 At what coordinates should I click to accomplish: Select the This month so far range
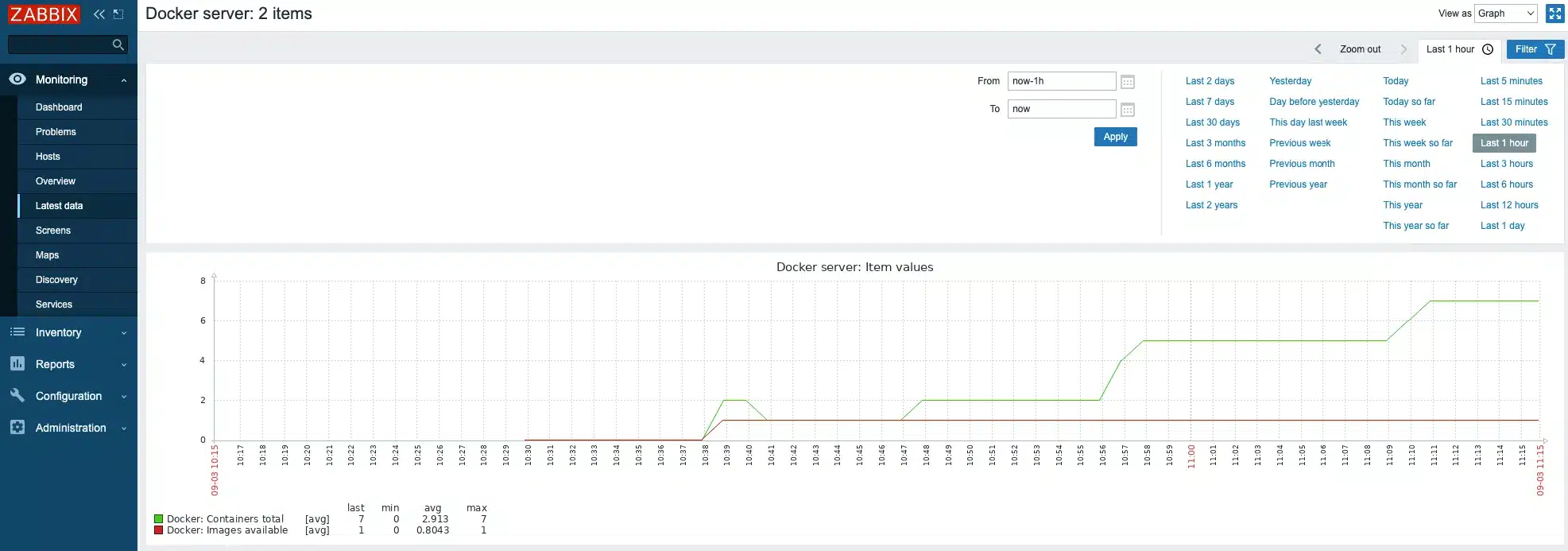(1419, 184)
